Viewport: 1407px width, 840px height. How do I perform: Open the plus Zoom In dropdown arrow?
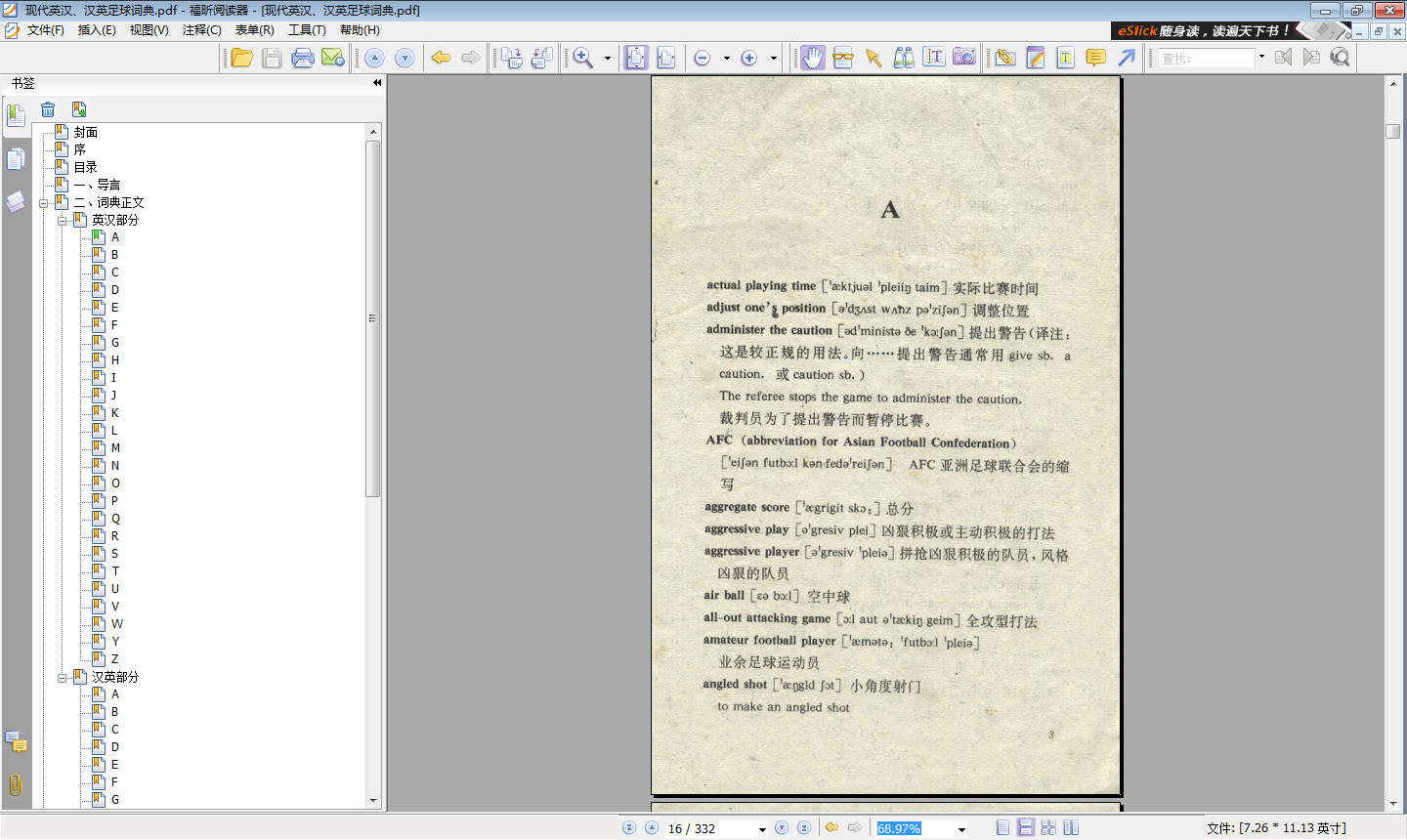click(774, 58)
